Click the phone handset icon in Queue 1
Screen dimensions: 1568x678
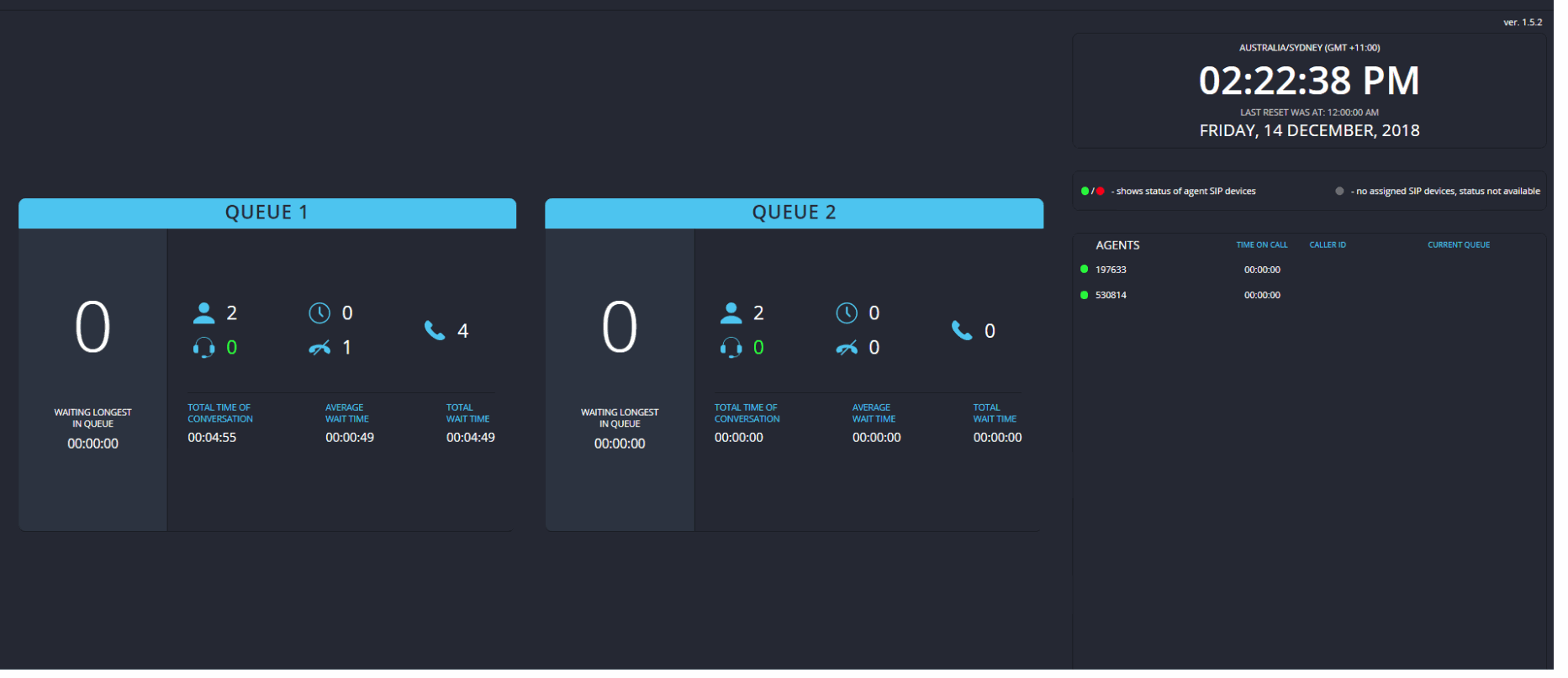coord(435,330)
